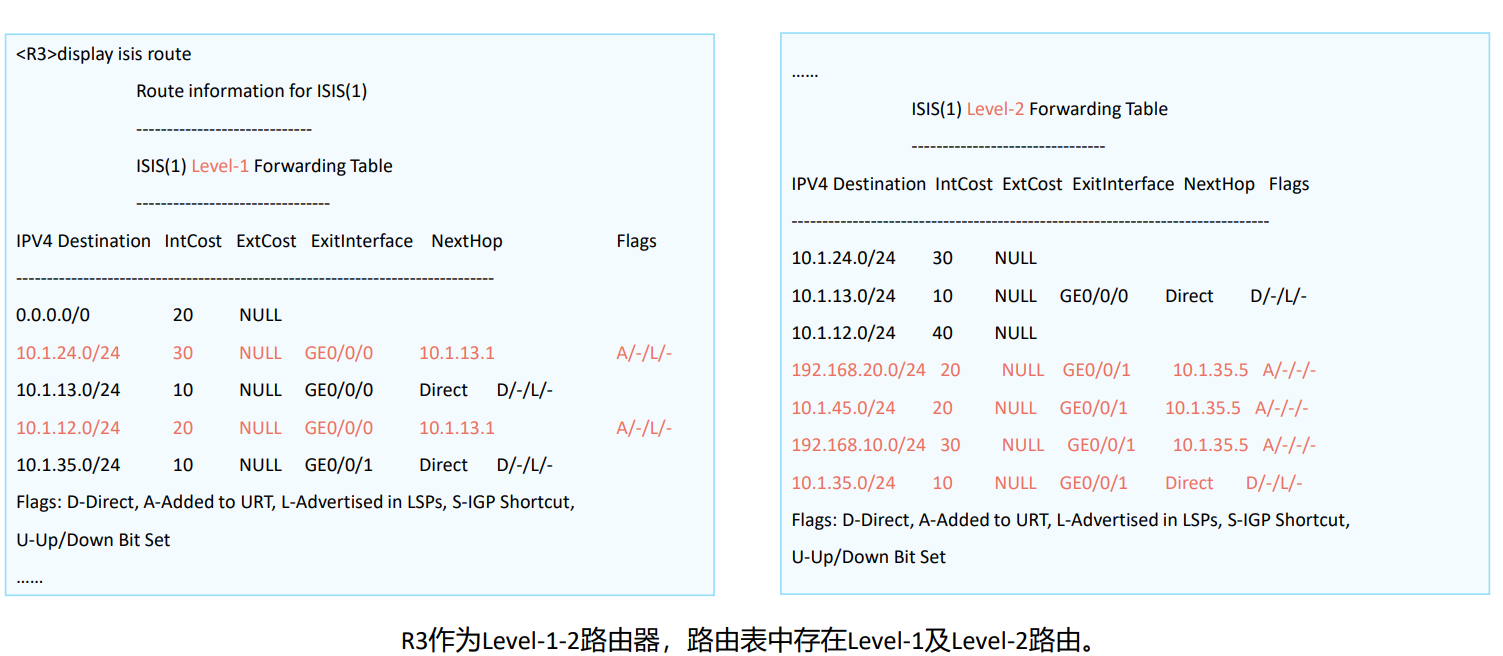Click "ExtCost" header in Level-2 table
This screenshot has width=1503, height=656.
click(1032, 184)
